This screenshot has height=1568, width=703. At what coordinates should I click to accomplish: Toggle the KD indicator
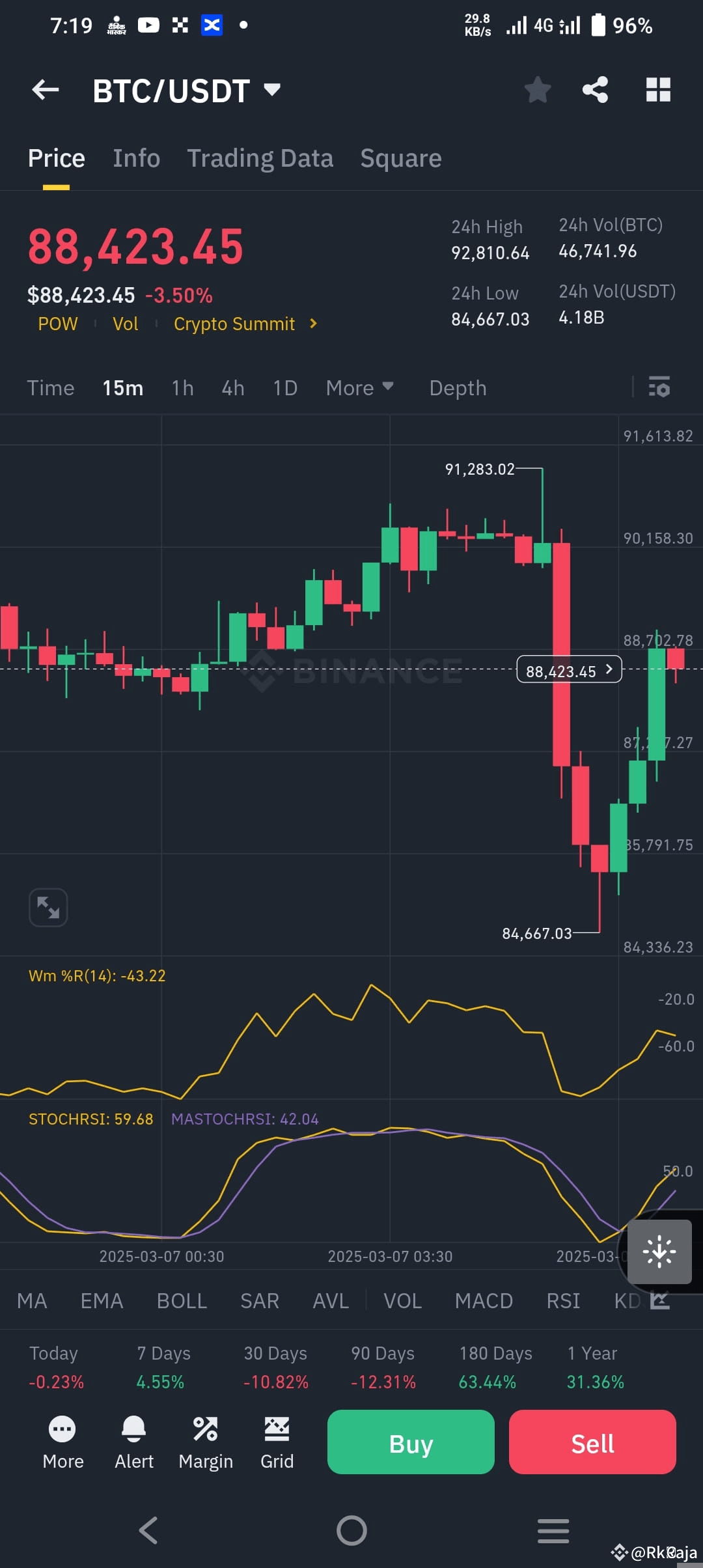pos(627,1300)
